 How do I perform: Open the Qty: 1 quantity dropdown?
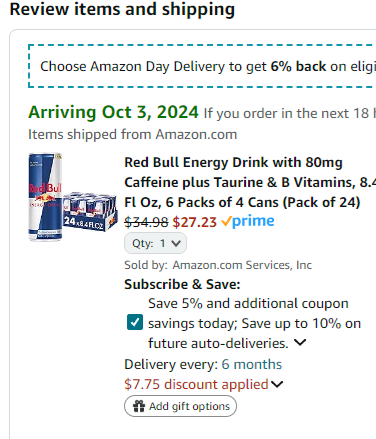[x=155, y=243]
